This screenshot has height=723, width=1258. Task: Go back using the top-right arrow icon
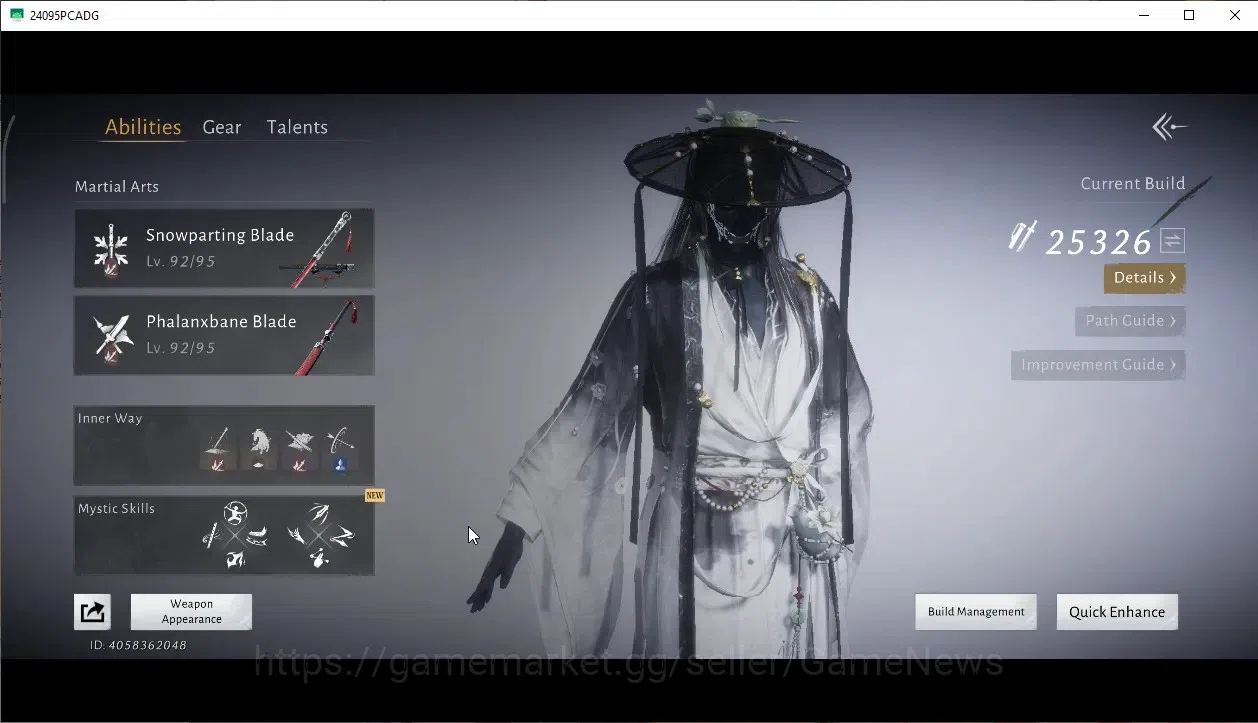1169,127
